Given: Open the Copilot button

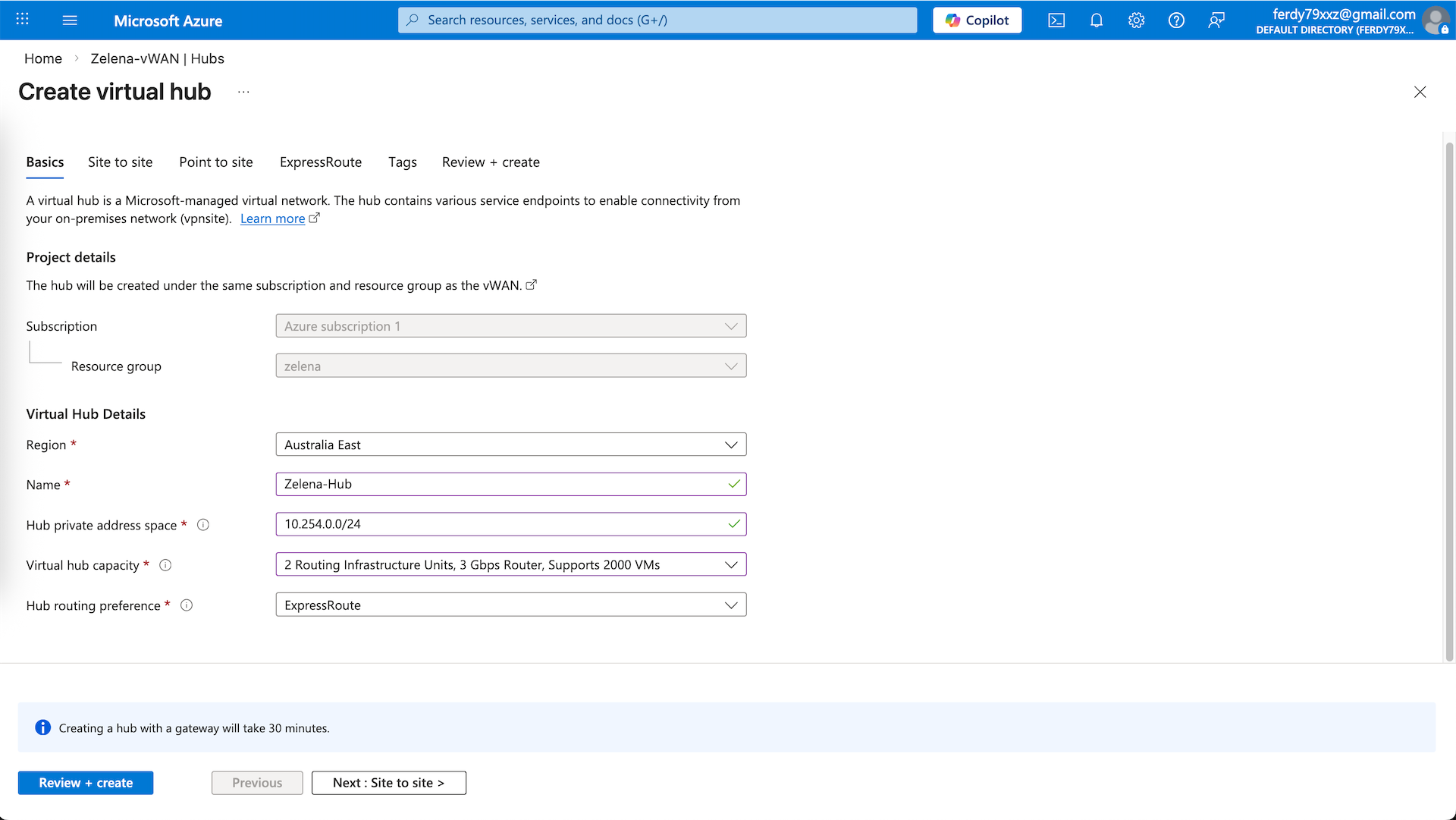Looking at the screenshot, I should 977,20.
